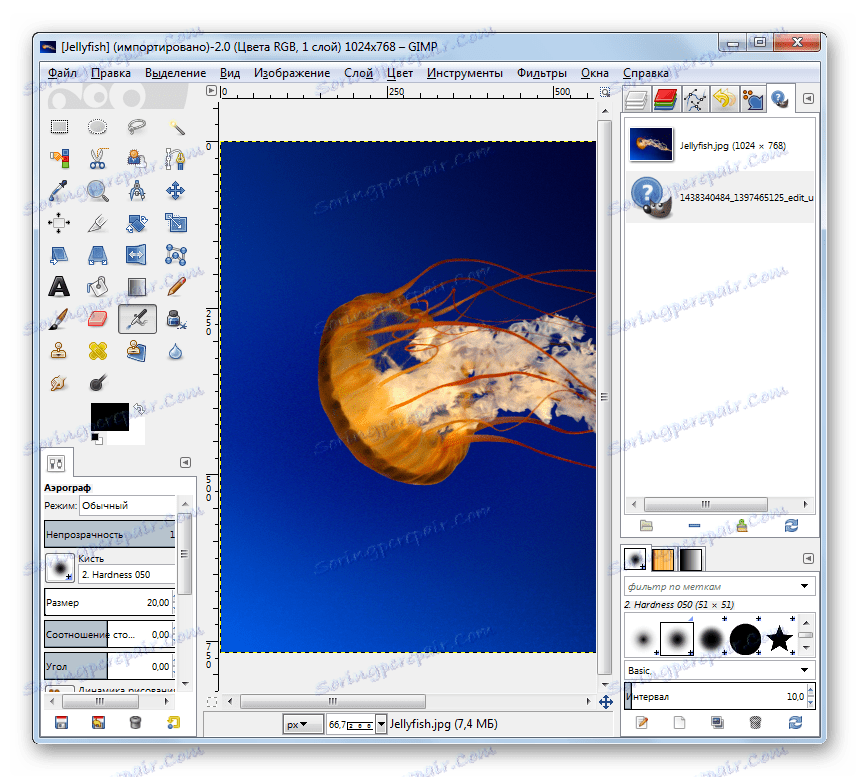Open the Справка menu
The width and height of the screenshot is (860, 777).
(x=646, y=73)
